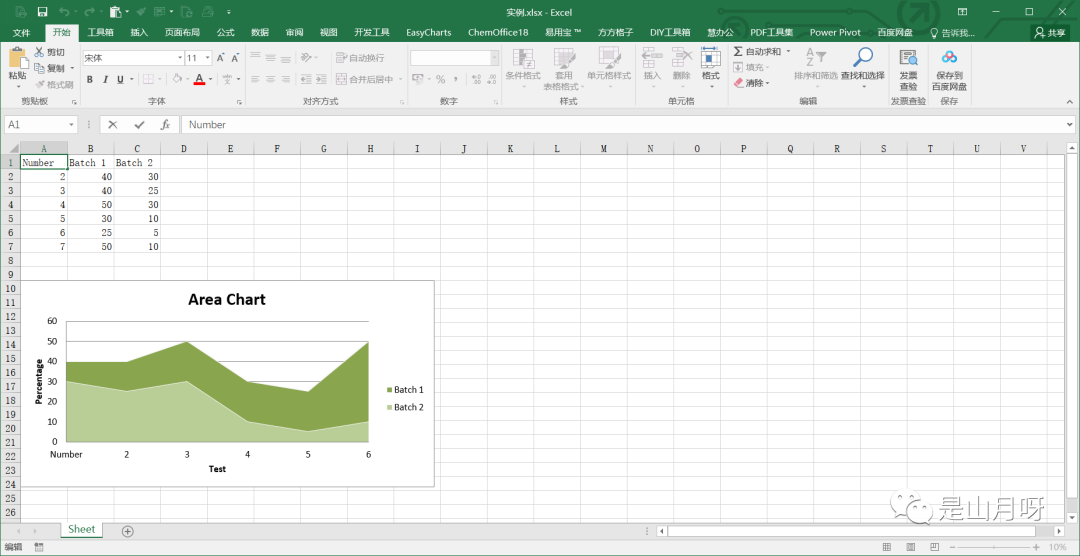Switch to the Formulas (公式) tab
Screen dimensions: 1080x556
pyautogui.click(x=225, y=32)
